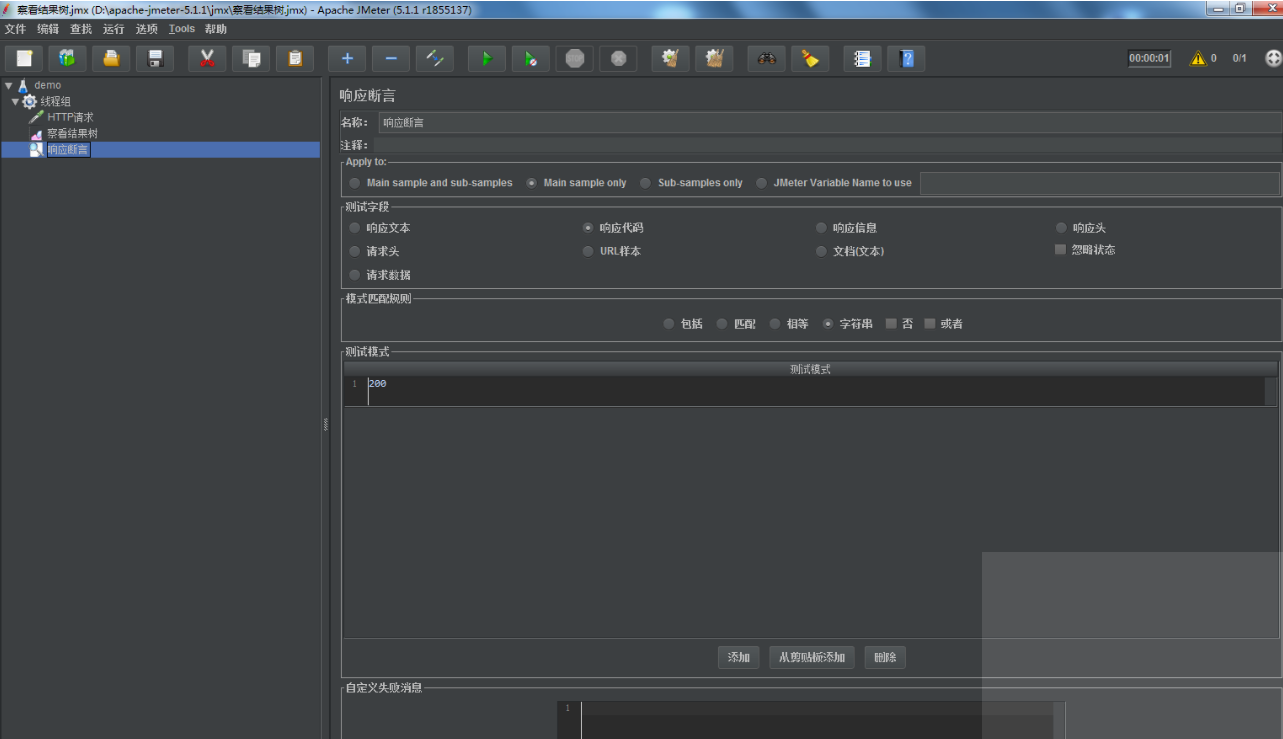Screen dimensions: 1283x739
Task: Clear current results with broom icon
Action: pyautogui.click(x=671, y=58)
